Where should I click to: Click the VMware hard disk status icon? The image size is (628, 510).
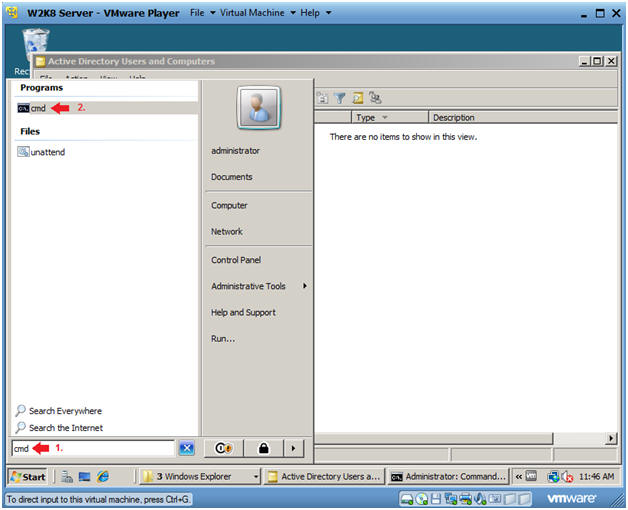(407, 499)
